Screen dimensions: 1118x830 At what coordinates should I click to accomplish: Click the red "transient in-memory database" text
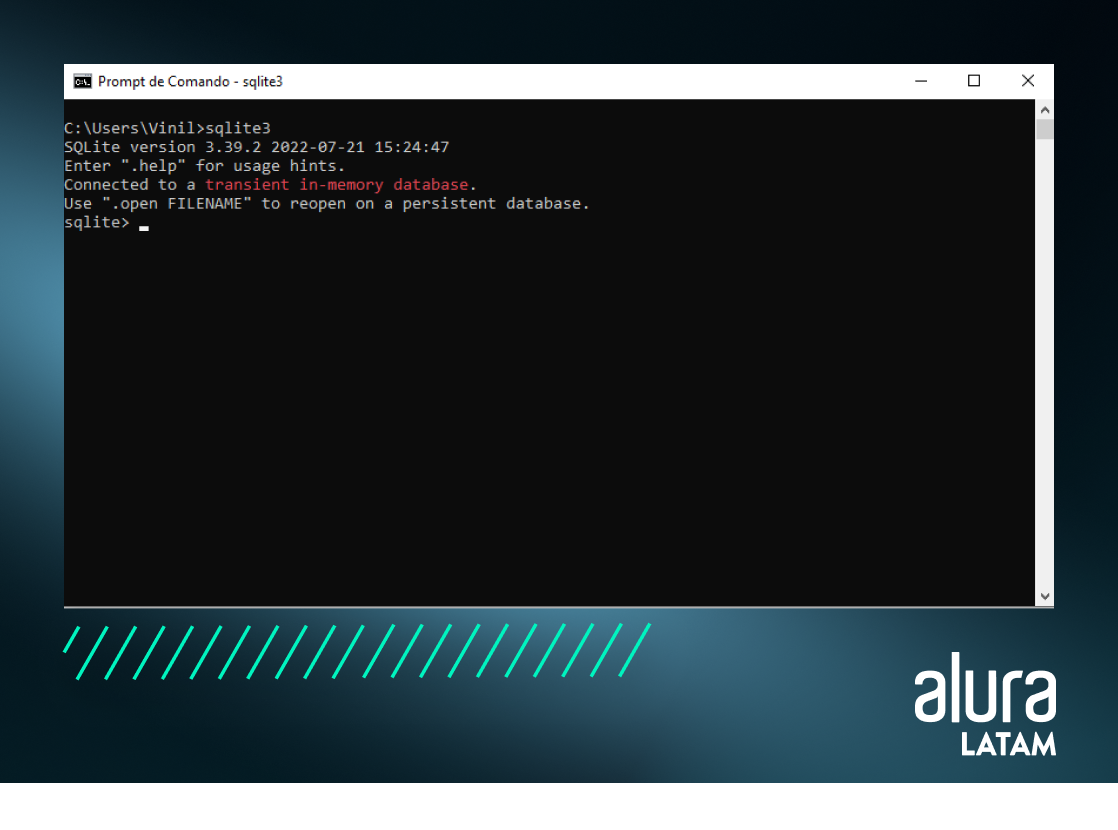tap(336, 185)
